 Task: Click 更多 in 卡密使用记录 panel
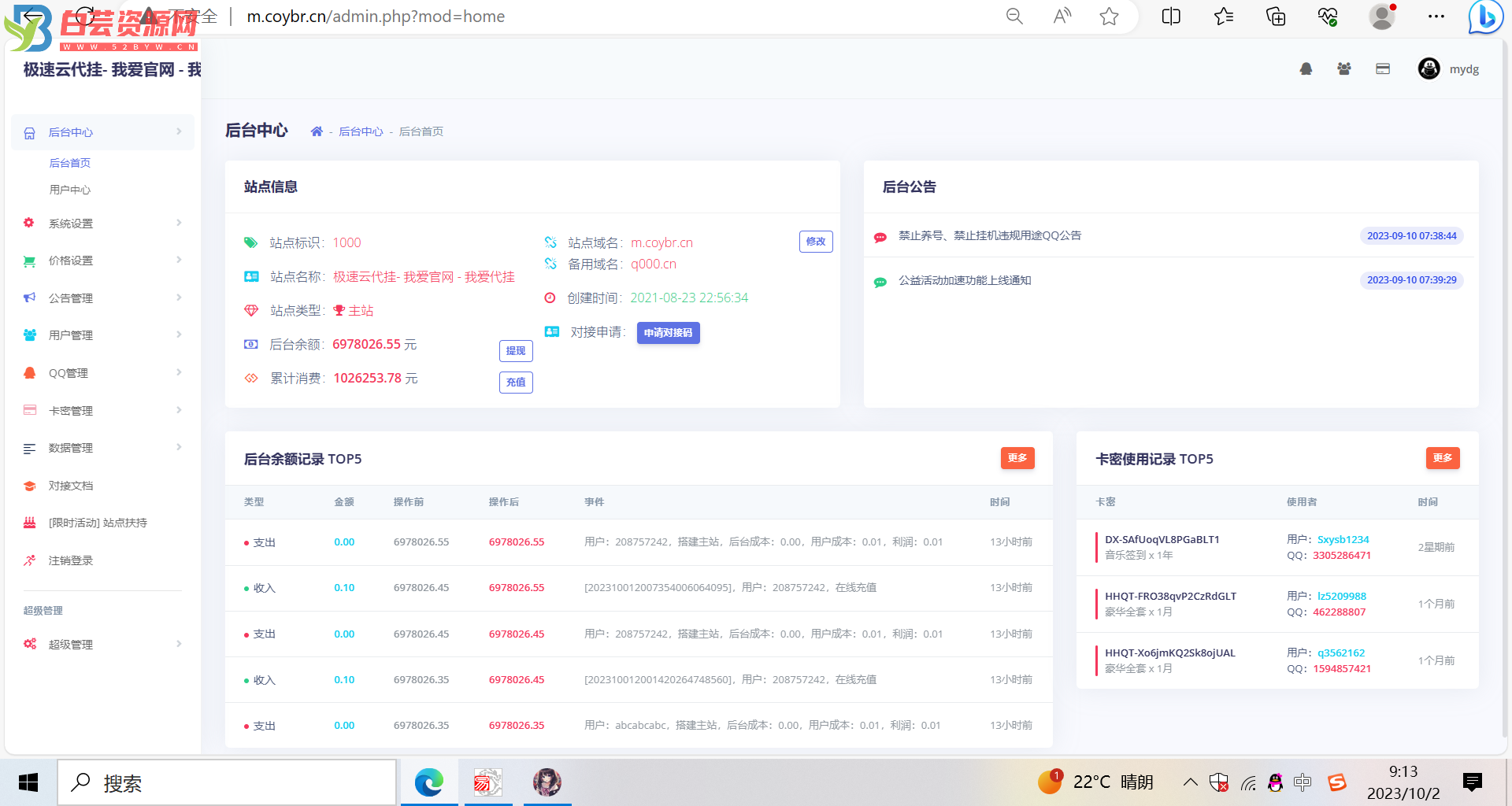tap(1443, 458)
